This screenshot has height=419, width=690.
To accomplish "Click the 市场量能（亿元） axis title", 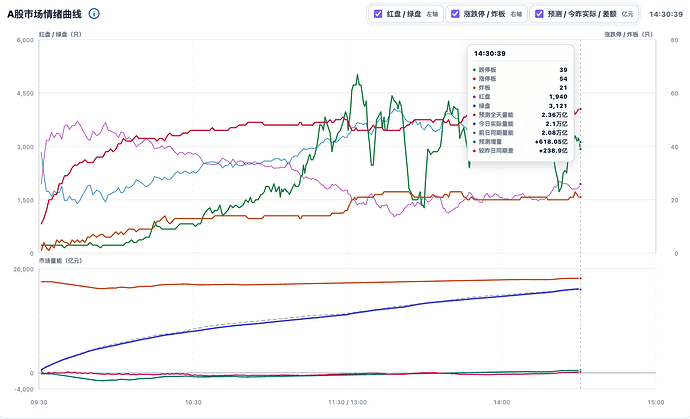I will [x=60, y=261].
